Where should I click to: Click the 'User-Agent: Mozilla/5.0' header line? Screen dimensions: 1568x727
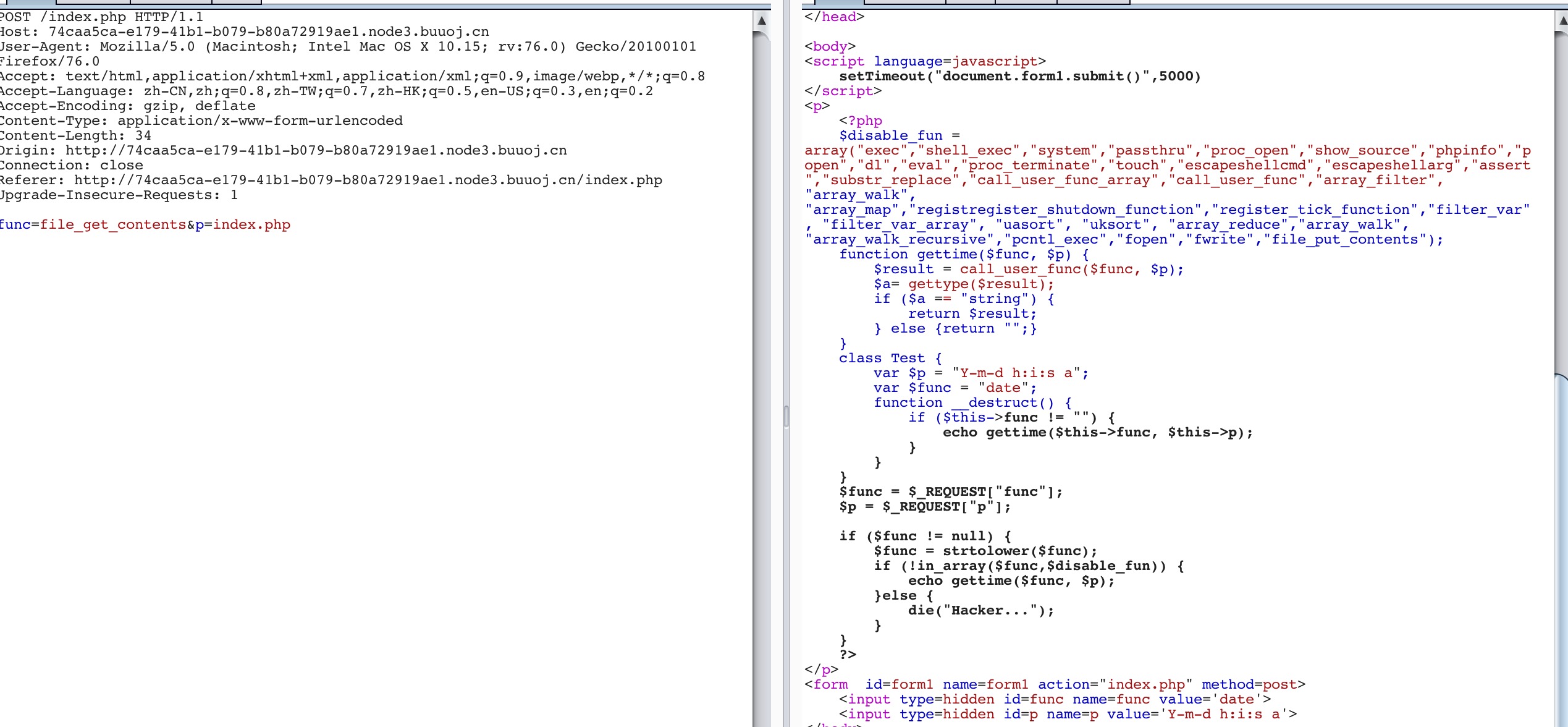coord(348,46)
